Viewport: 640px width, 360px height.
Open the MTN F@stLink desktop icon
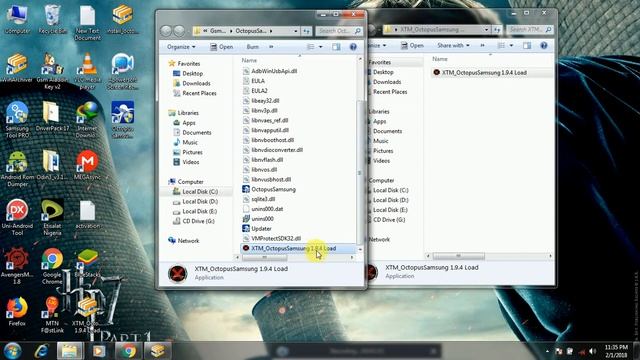52,314
